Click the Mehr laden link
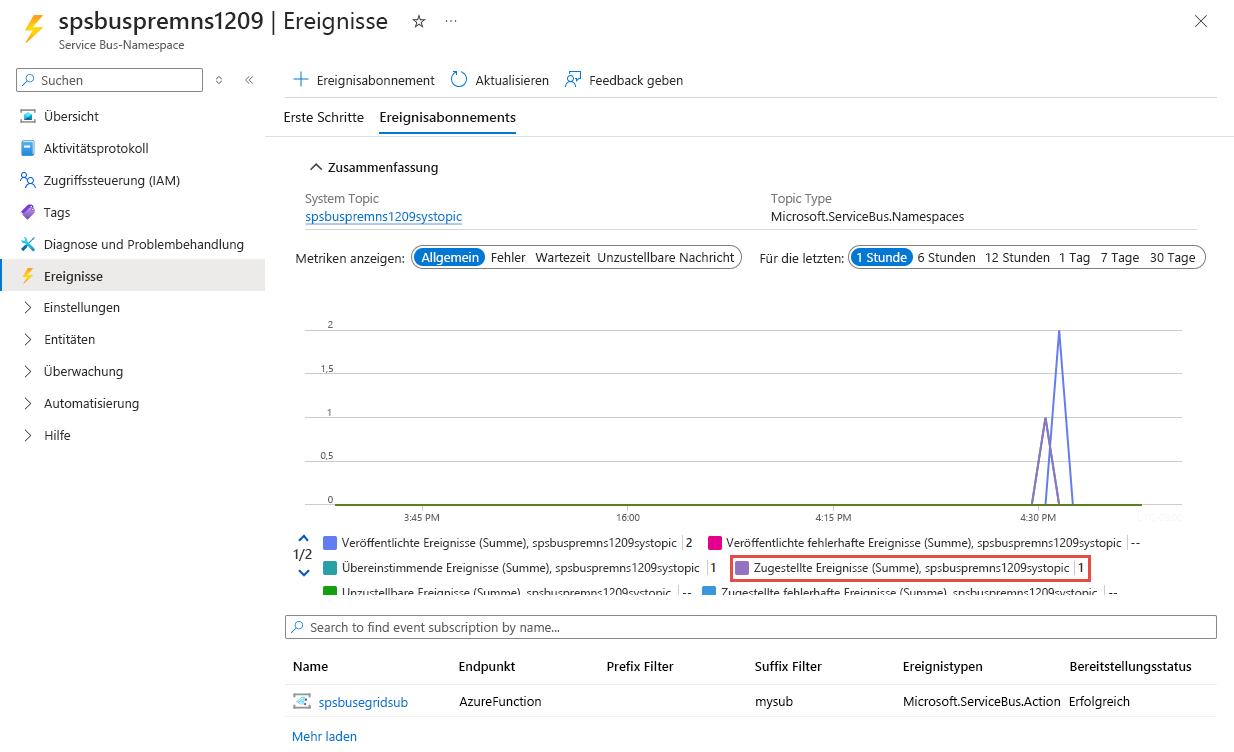1234x752 pixels. click(324, 736)
